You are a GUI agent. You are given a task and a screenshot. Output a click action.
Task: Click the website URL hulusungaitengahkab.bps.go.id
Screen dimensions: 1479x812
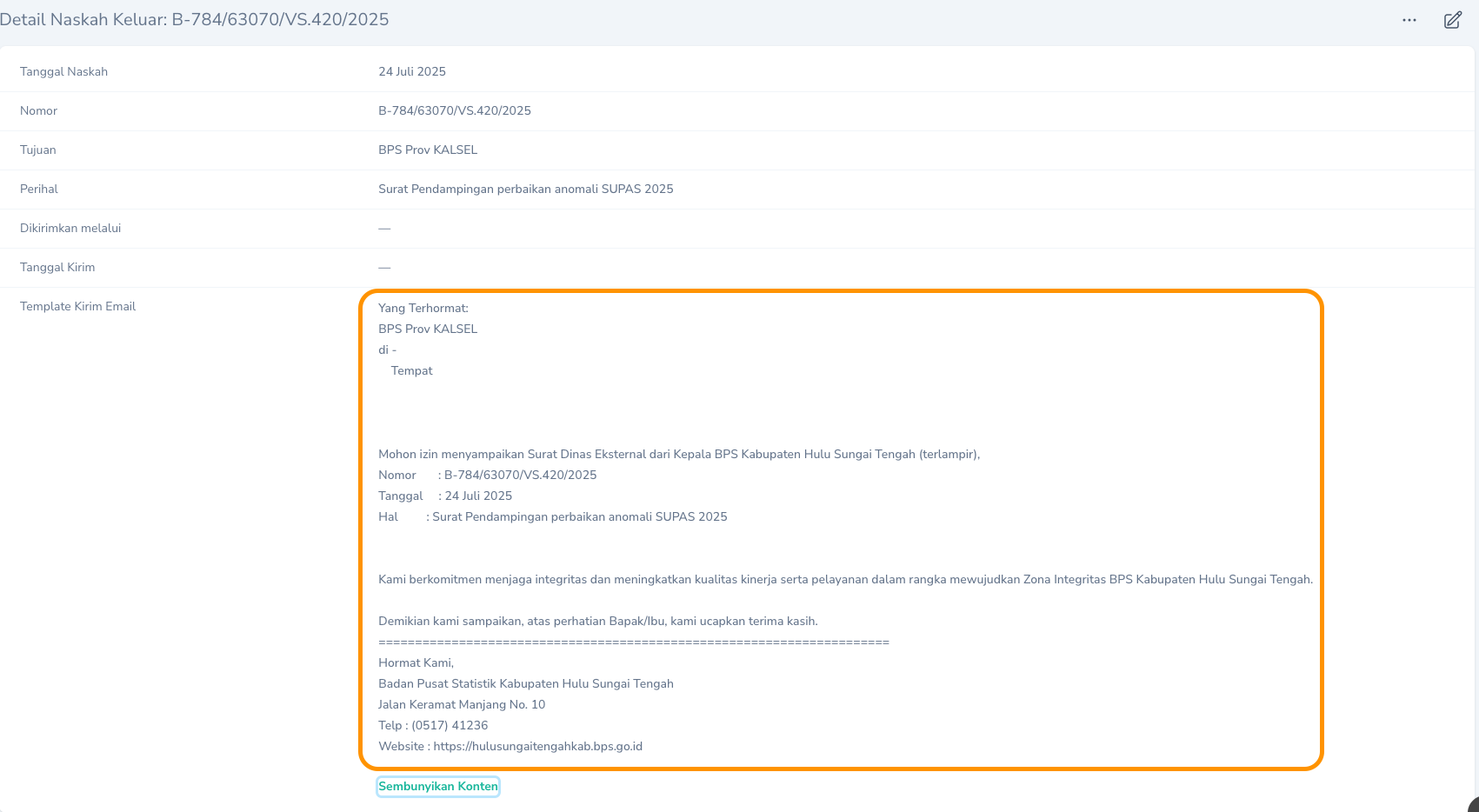[x=538, y=747]
